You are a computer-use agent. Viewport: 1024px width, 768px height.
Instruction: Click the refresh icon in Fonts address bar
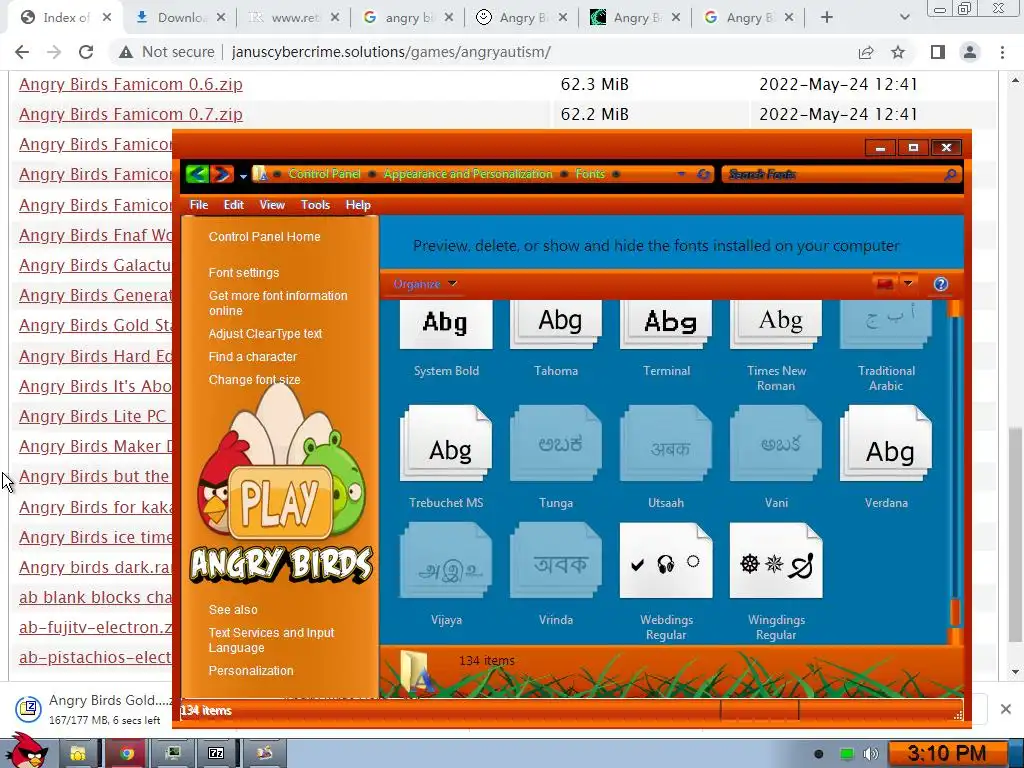pyautogui.click(x=703, y=174)
